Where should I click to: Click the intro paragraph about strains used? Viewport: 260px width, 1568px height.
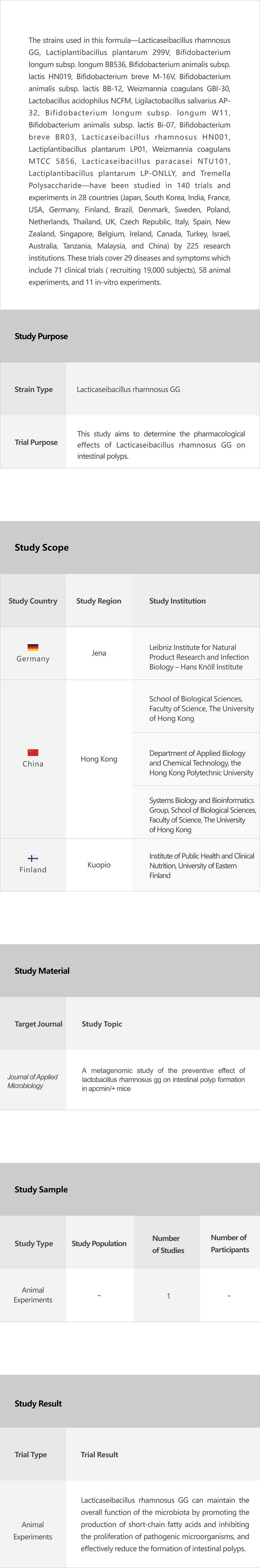click(x=129, y=161)
